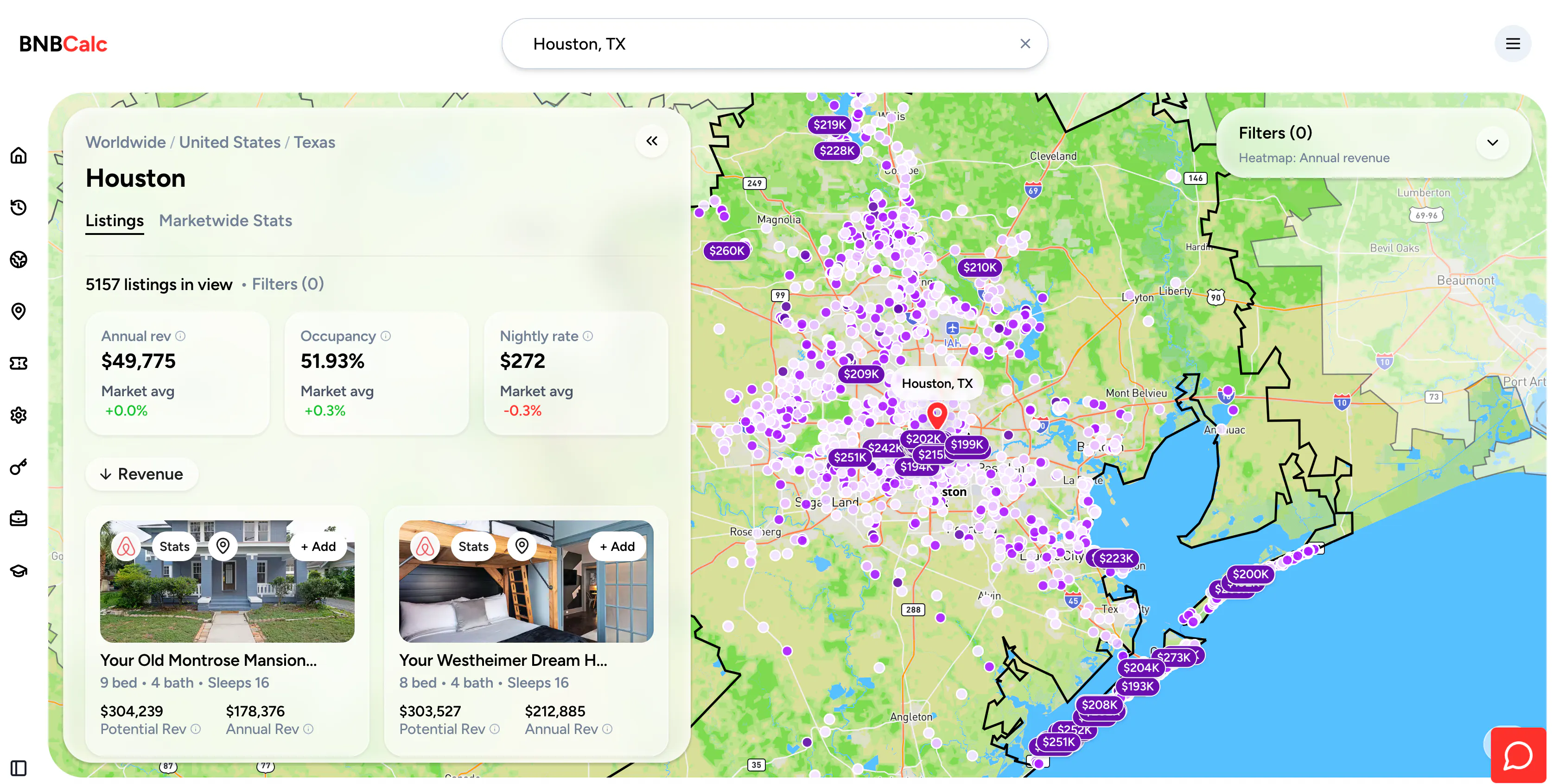
Task: Collapse the Houston listings panel
Action: (x=652, y=141)
